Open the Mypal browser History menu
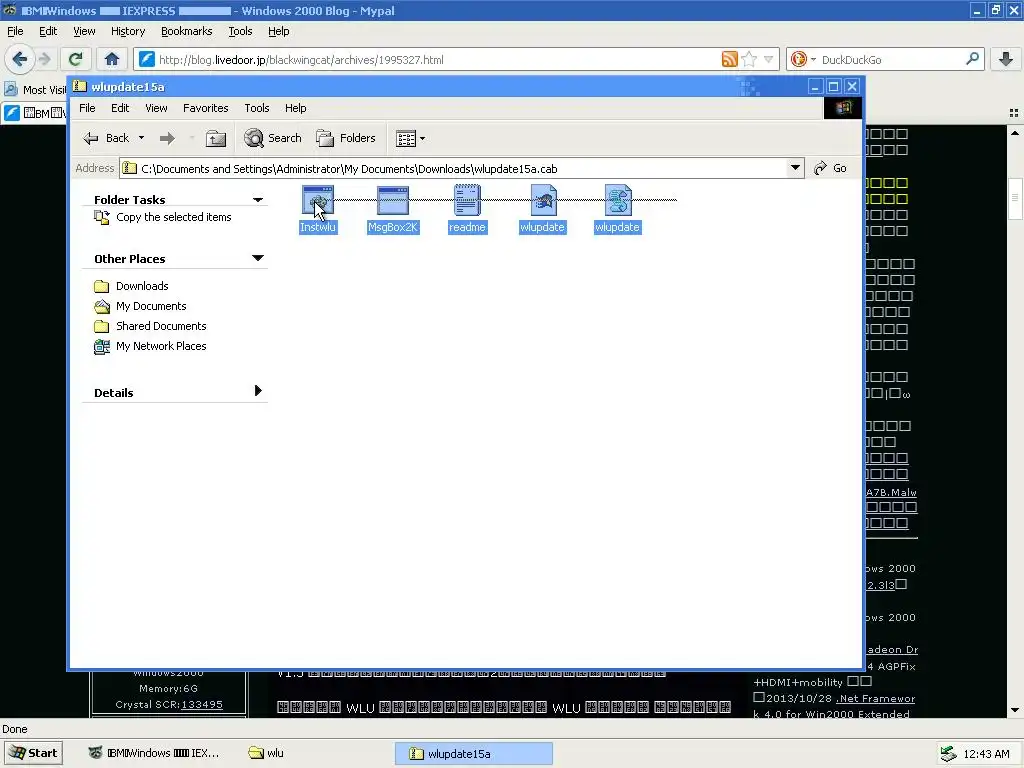Image resolution: width=1024 pixels, height=768 pixels. tap(128, 31)
